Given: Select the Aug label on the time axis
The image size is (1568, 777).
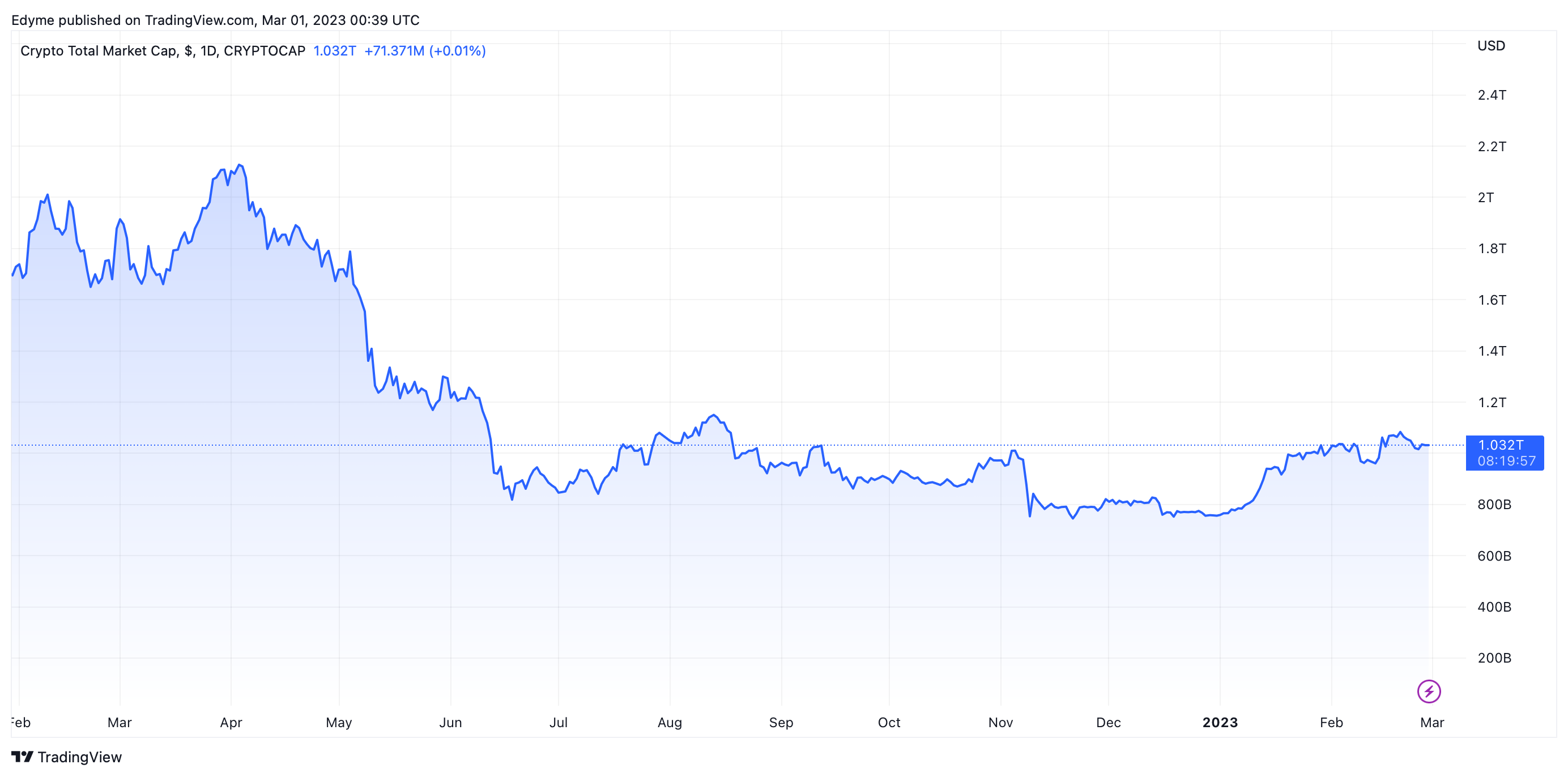Looking at the screenshot, I should click(670, 722).
